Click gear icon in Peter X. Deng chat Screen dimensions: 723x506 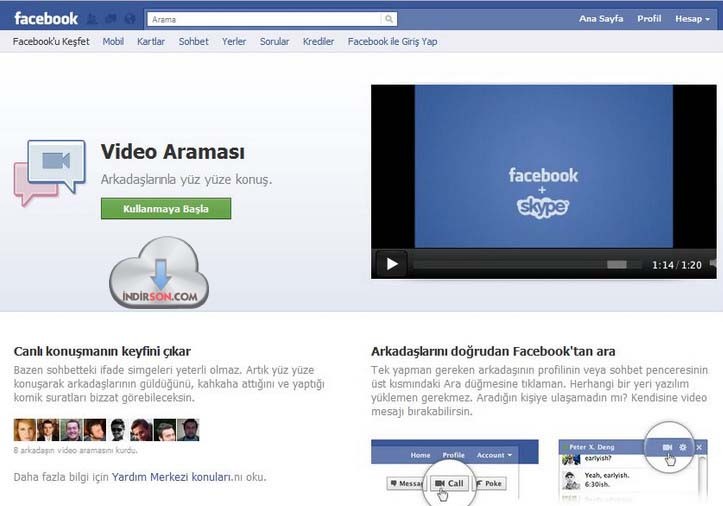683,447
